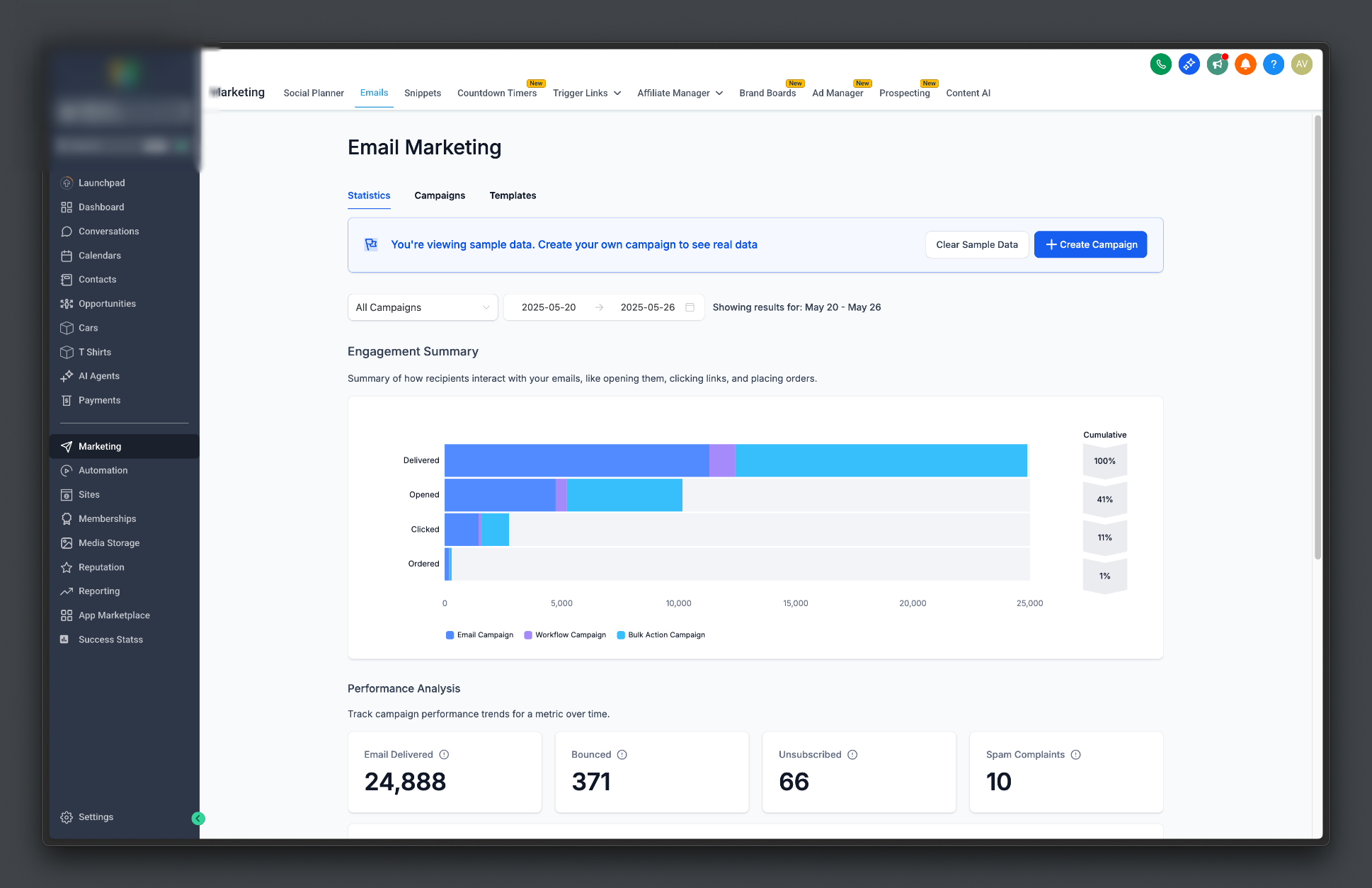Open the Social Planner tab
1372x888 pixels.
click(x=314, y=93)
